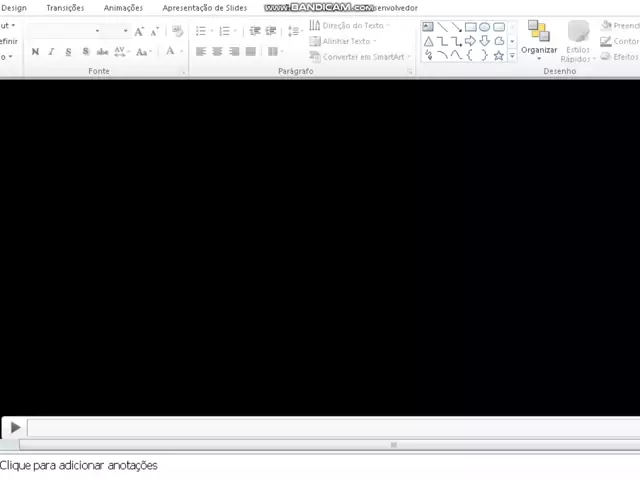Viewport: 640px width, 480px height.
Task: Click Alinhar Texto button
Action: pyautogui.click(x=342, y=41)
